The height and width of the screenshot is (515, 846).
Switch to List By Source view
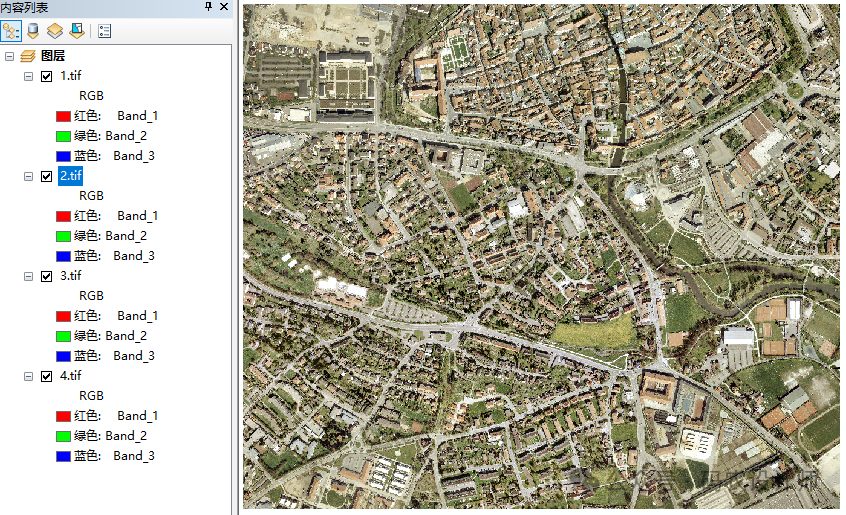click(x=33, y=30)
